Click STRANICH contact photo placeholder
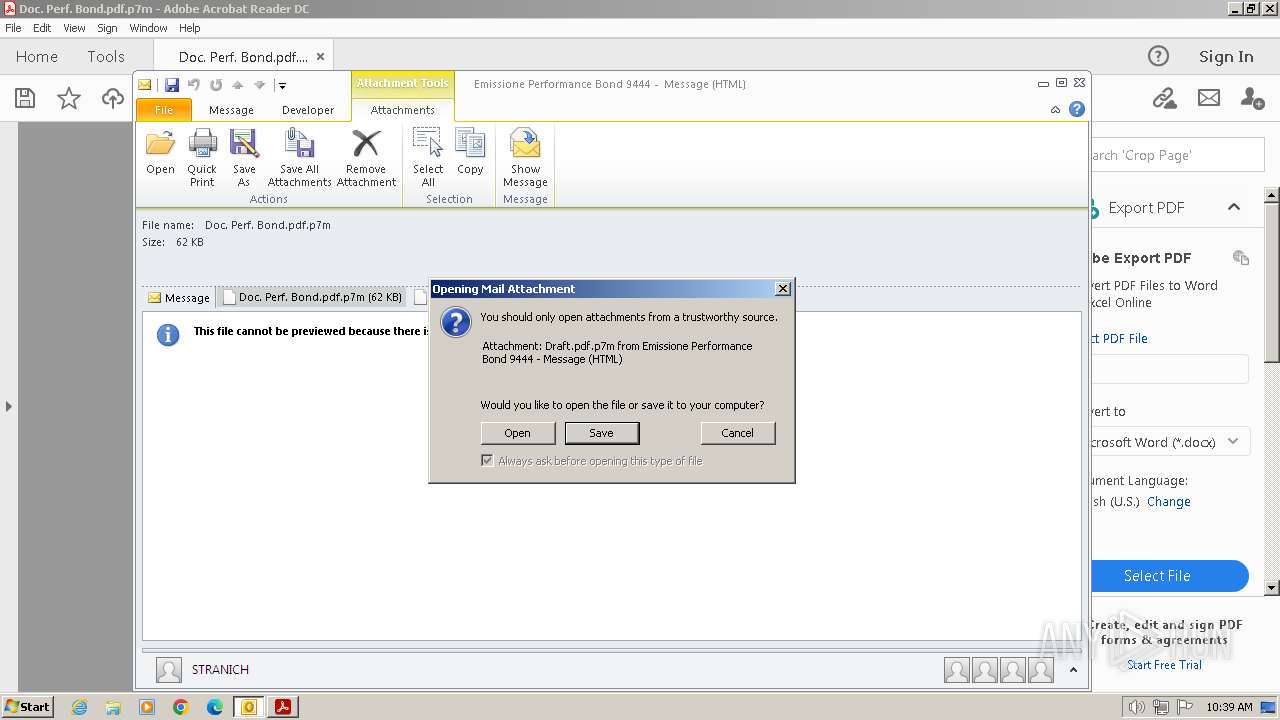The image size is (1280, 720). [x=169, y=670]
